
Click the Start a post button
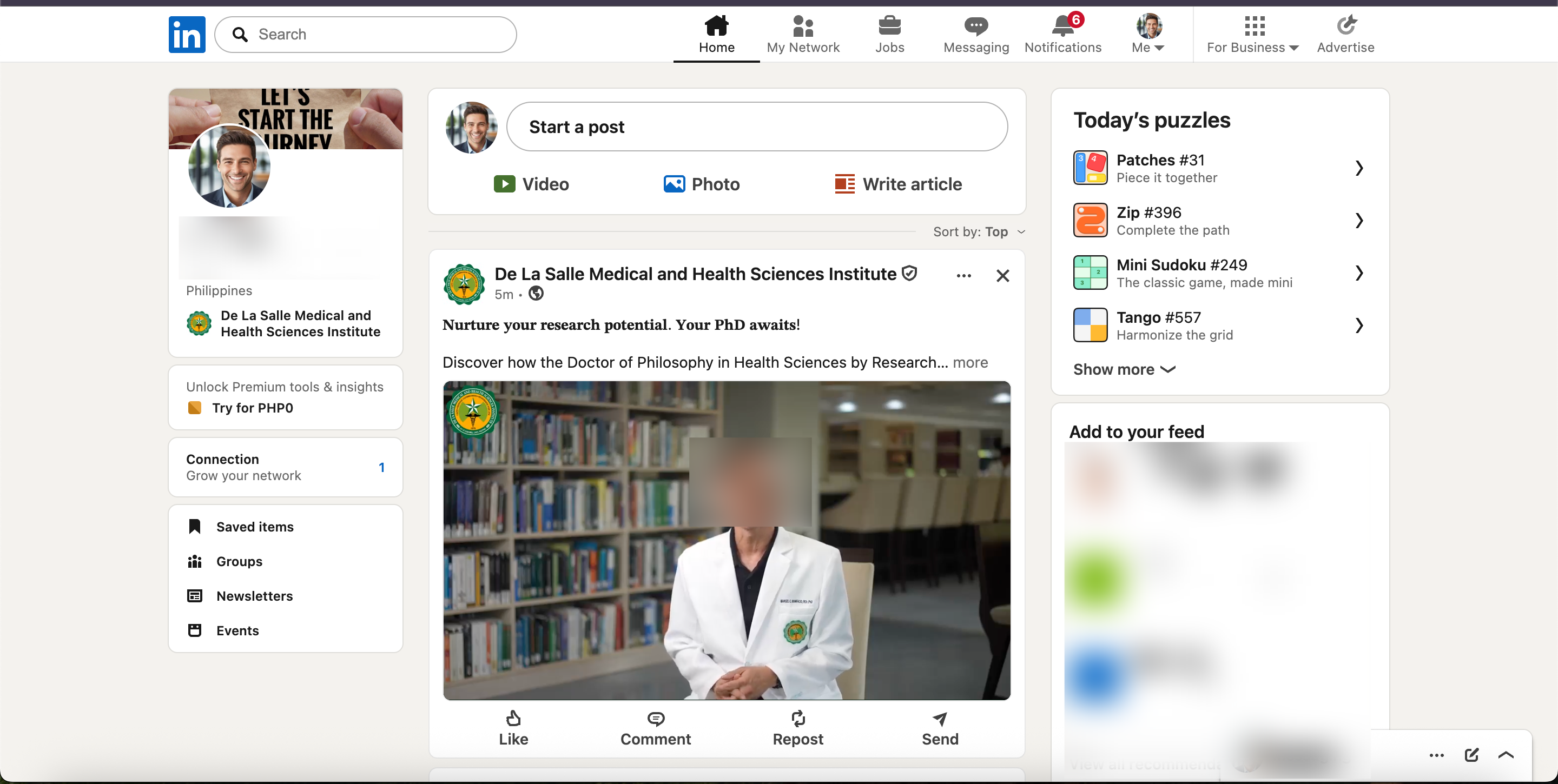(x=757, y=127)
